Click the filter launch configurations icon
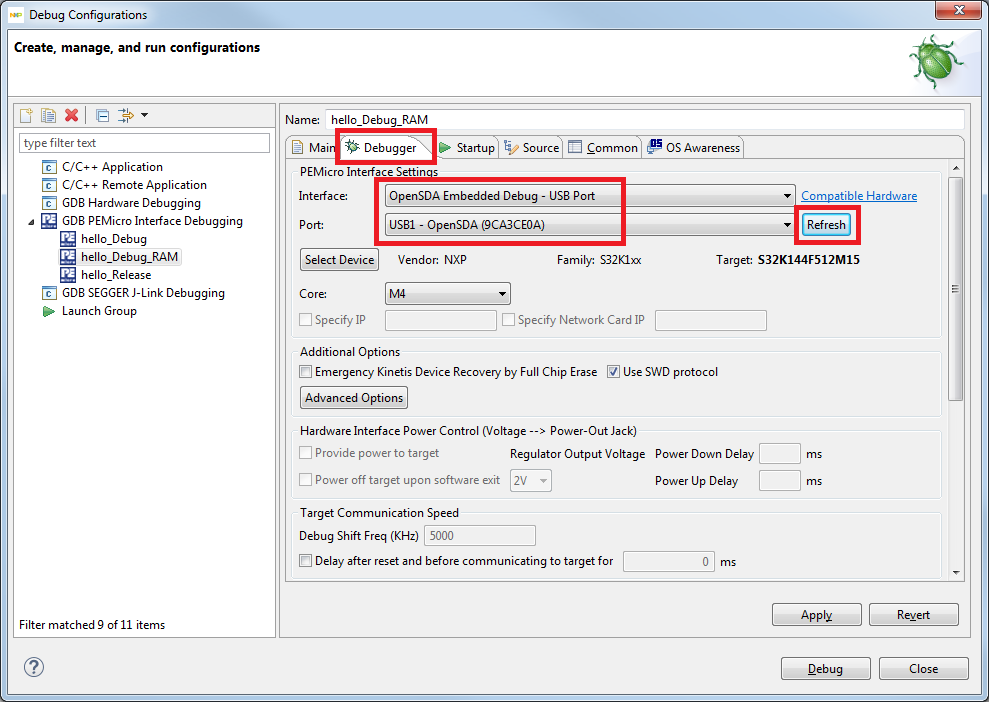This screenshot has width=989, height=702. (126, 115)
